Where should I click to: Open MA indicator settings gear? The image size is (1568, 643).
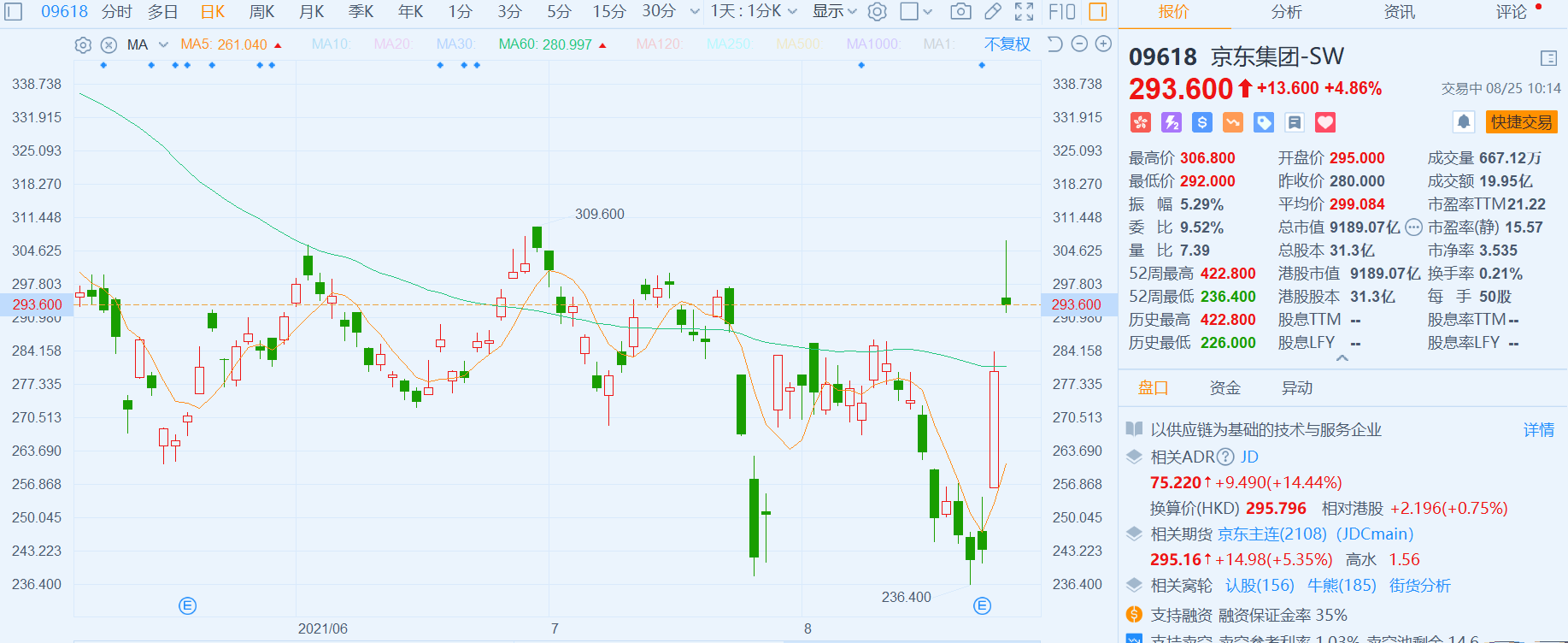pos(83,45)
